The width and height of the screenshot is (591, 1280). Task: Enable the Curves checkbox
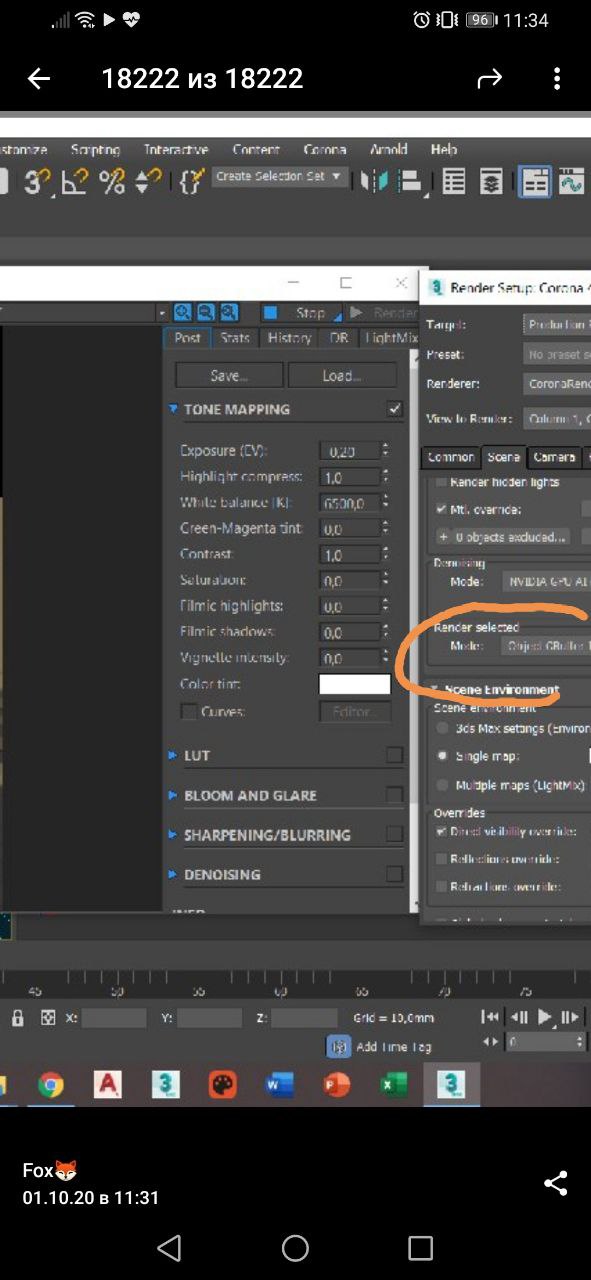pos(188,712)
